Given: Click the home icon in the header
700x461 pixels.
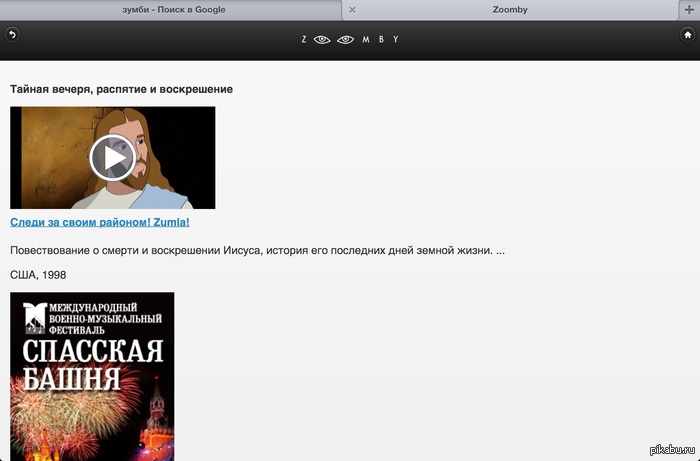Looking at the screenshot, I should (687, 34).
